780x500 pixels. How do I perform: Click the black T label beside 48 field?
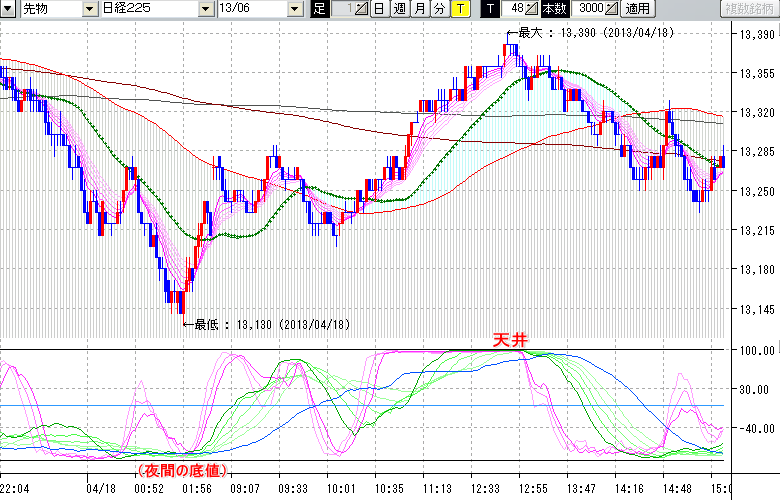point(489,9)
